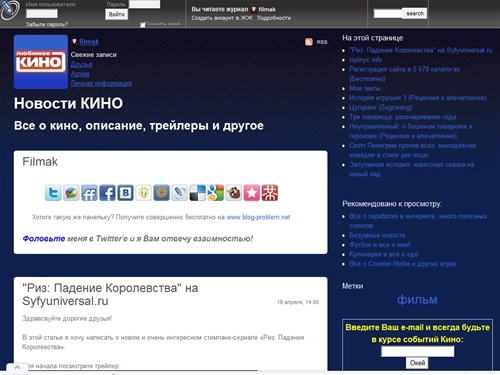Open Кулинария и все о еде link
The height and width of the screenshot is (375, 500).
pos(384,254)
